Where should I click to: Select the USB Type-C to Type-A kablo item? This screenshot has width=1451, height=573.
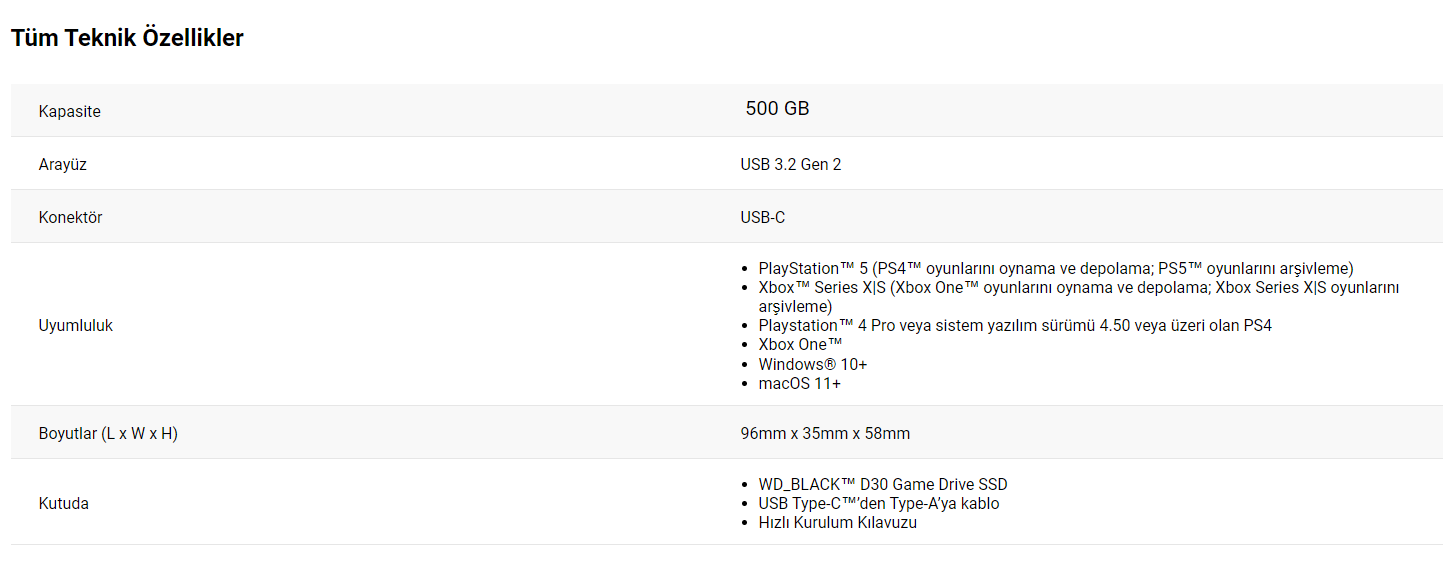tap(879, 504)
